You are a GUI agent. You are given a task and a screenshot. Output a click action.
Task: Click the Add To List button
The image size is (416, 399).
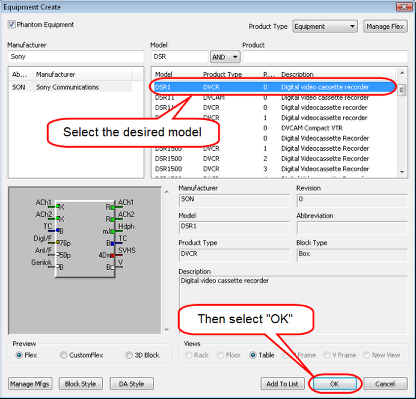(282, 384)
